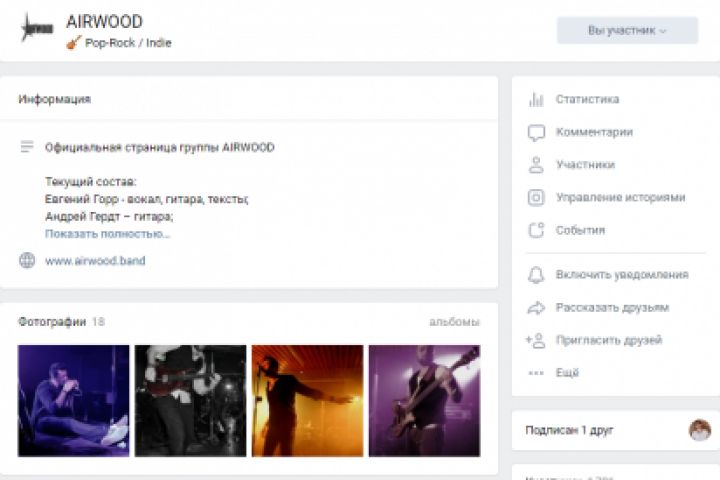
Task: Open Участники menu item
Action: tap(585, 165)
